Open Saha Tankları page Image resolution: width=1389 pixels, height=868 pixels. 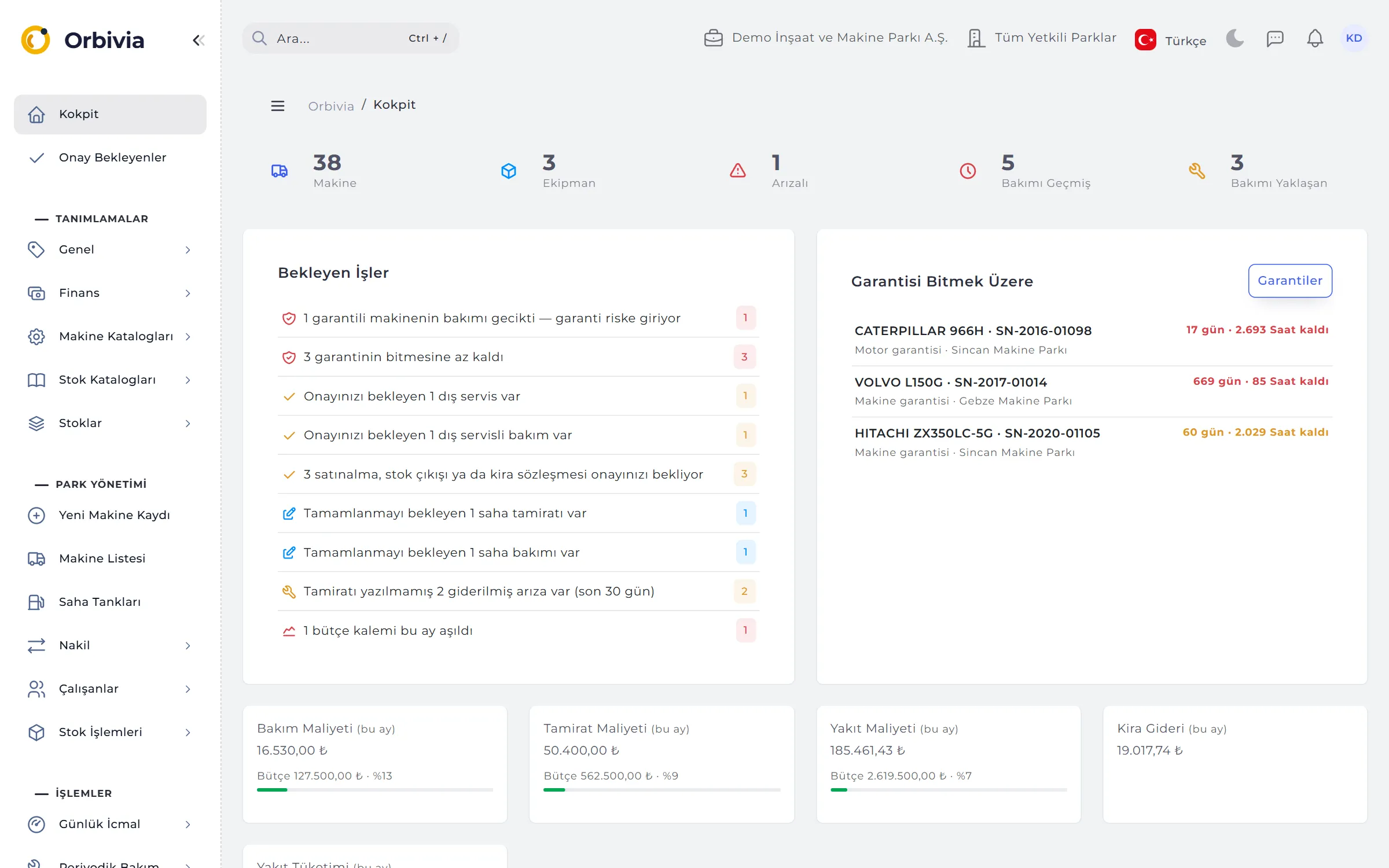click(110, 602)
